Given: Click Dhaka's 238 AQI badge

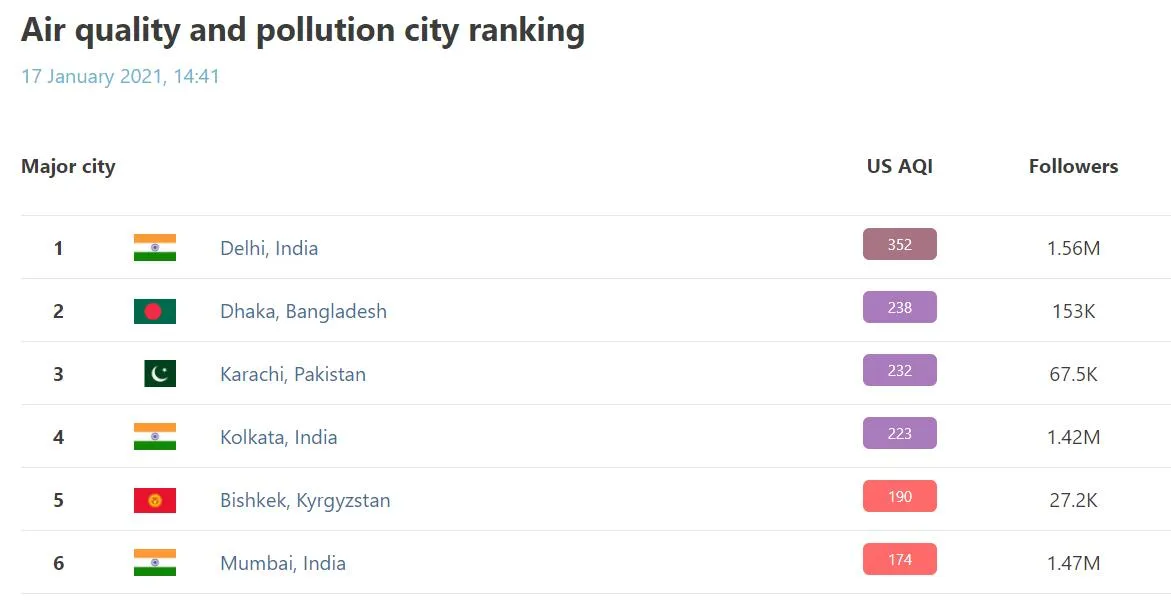Looking at the screenshot, I should coord(900,307).
